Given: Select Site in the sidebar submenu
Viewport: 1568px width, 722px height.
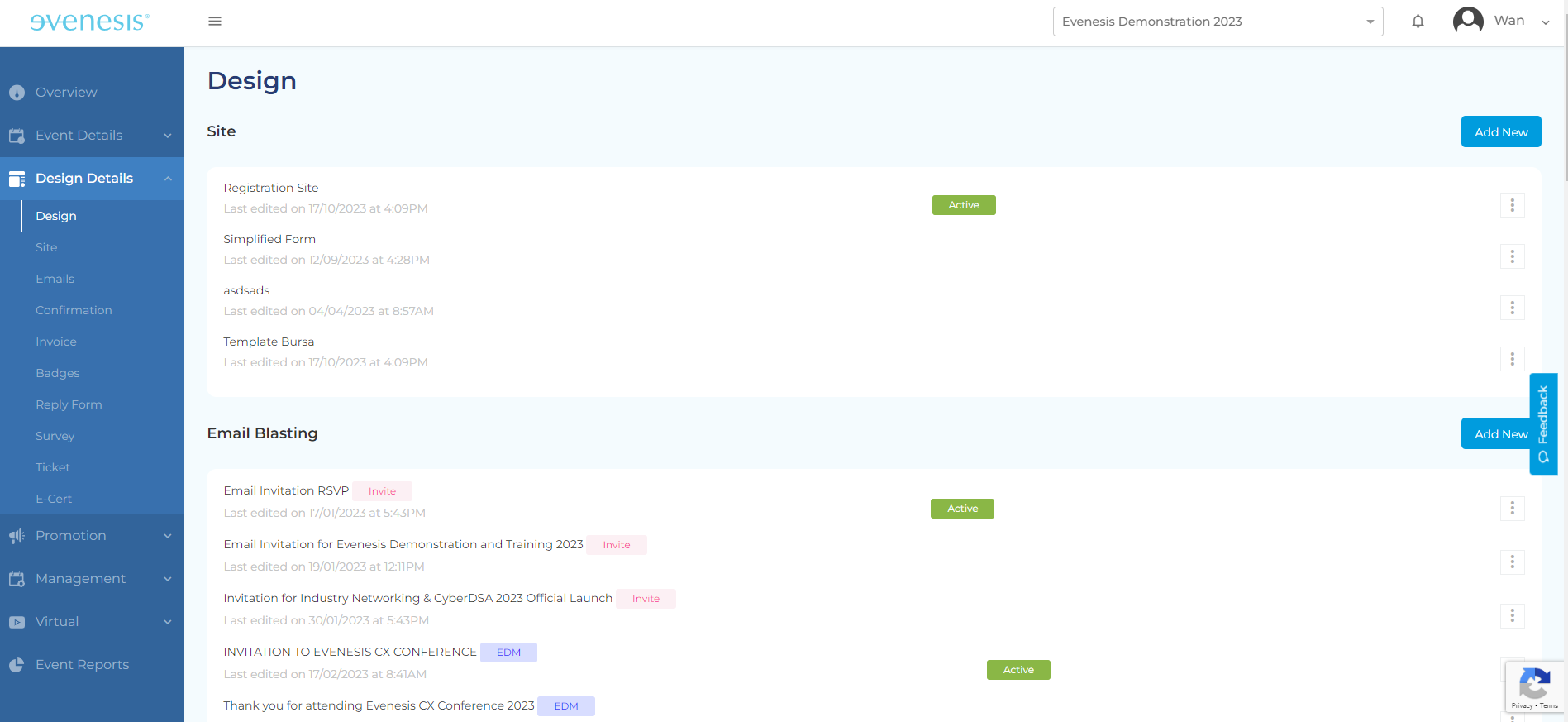Looking at the screenshot, I should point(46,247).
